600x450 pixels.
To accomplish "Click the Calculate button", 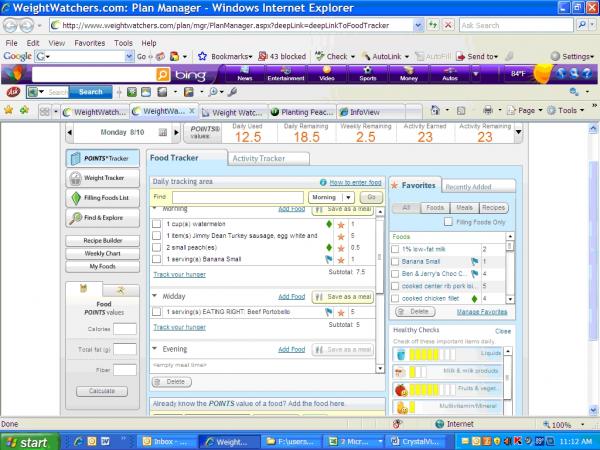I will (x=102, y=391).
